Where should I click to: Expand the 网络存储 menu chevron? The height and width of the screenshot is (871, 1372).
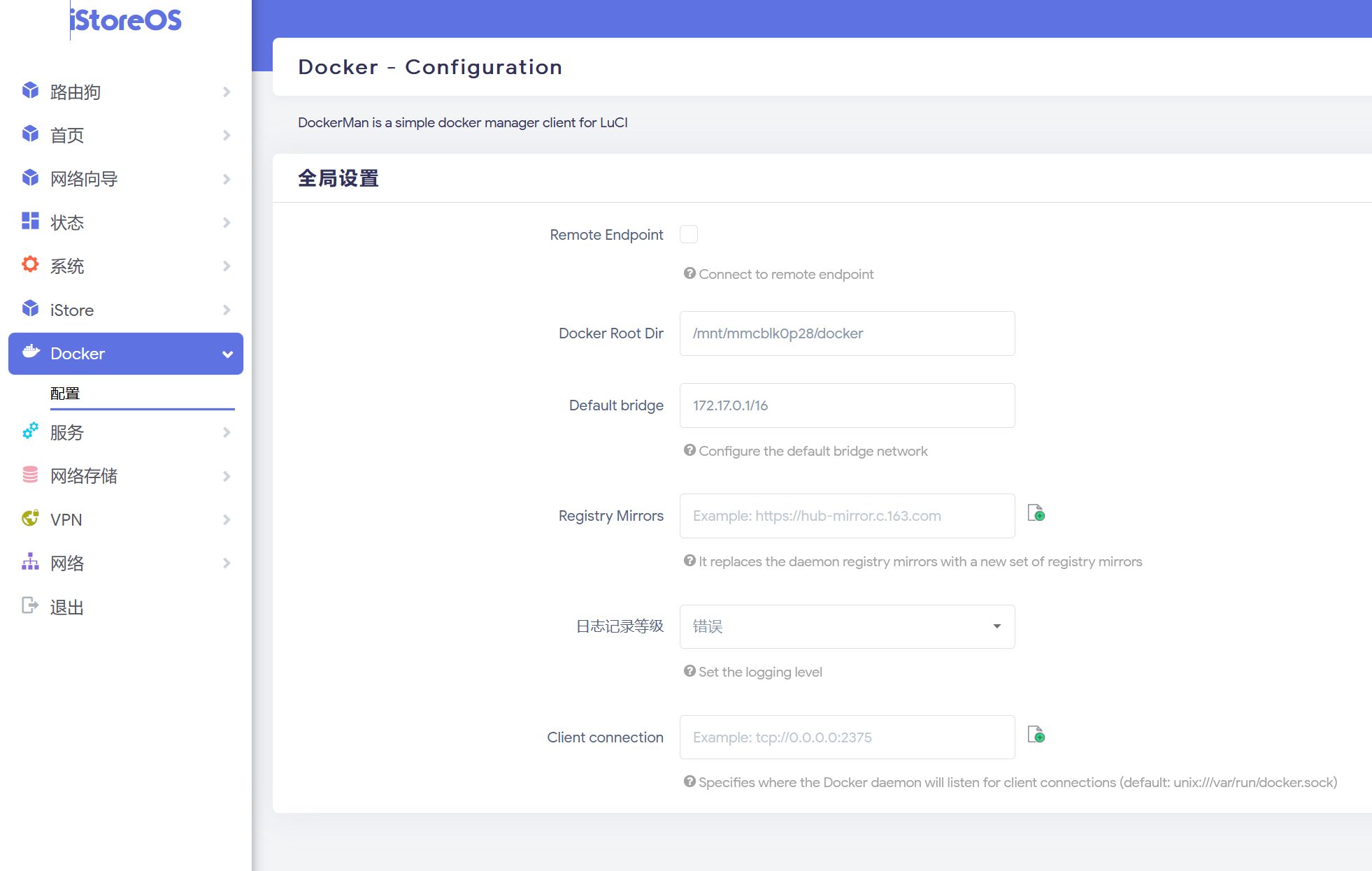[x=227, y=476]
